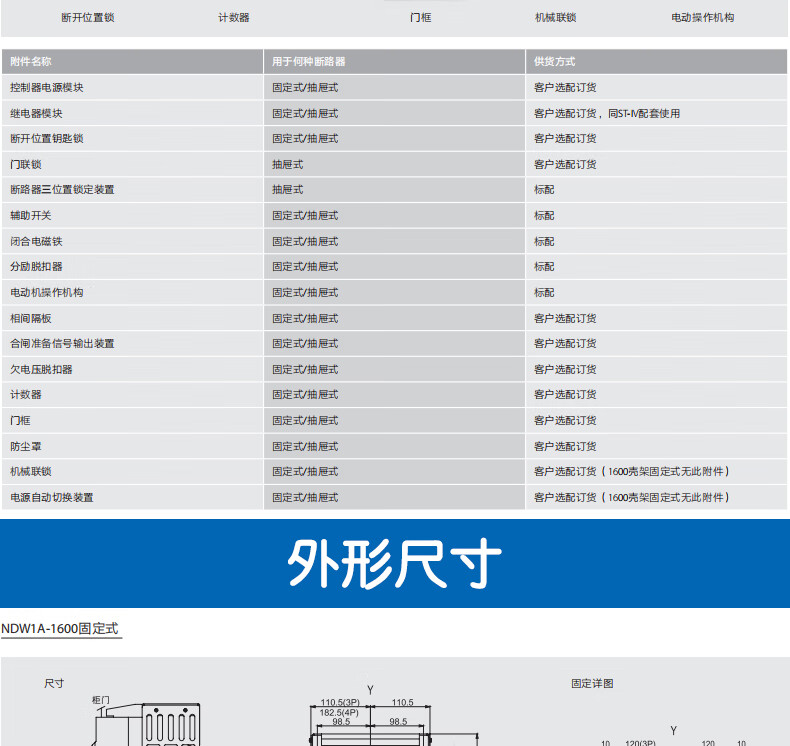Click the 附件名称 column header
The width and height of the screenshot is (790, 746).
(x=31, y=62)
